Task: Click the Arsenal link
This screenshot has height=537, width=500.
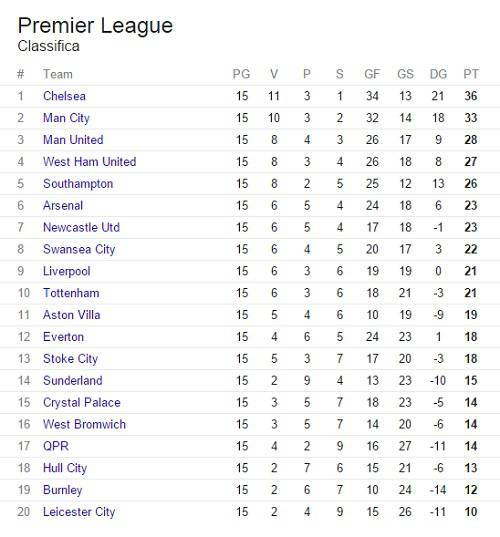Action: point(63,206)
